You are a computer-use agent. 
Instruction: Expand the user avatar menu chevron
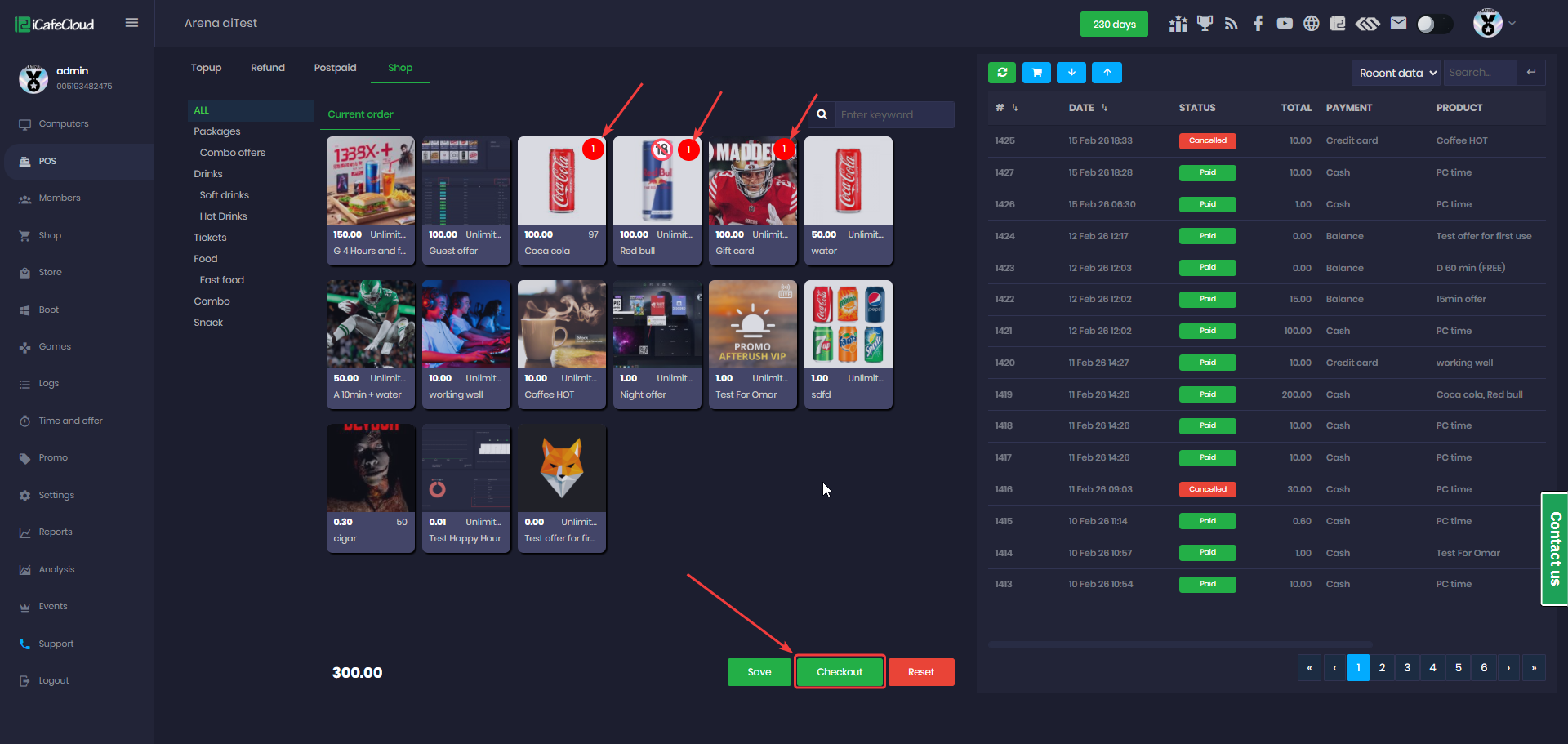pyautogui.click(x=1512, y=24)
